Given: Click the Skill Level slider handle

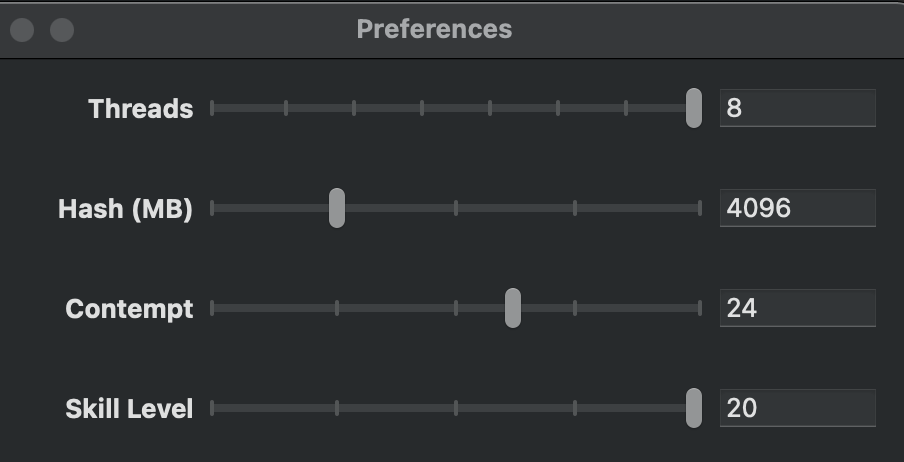Looking at the screenshot, I should 693,408.
